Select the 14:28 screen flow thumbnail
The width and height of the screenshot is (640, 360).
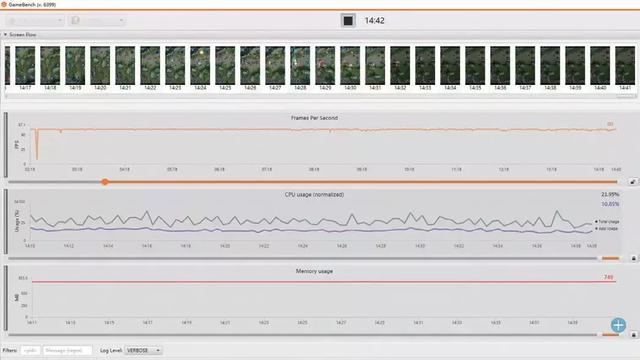pos(300,65)
